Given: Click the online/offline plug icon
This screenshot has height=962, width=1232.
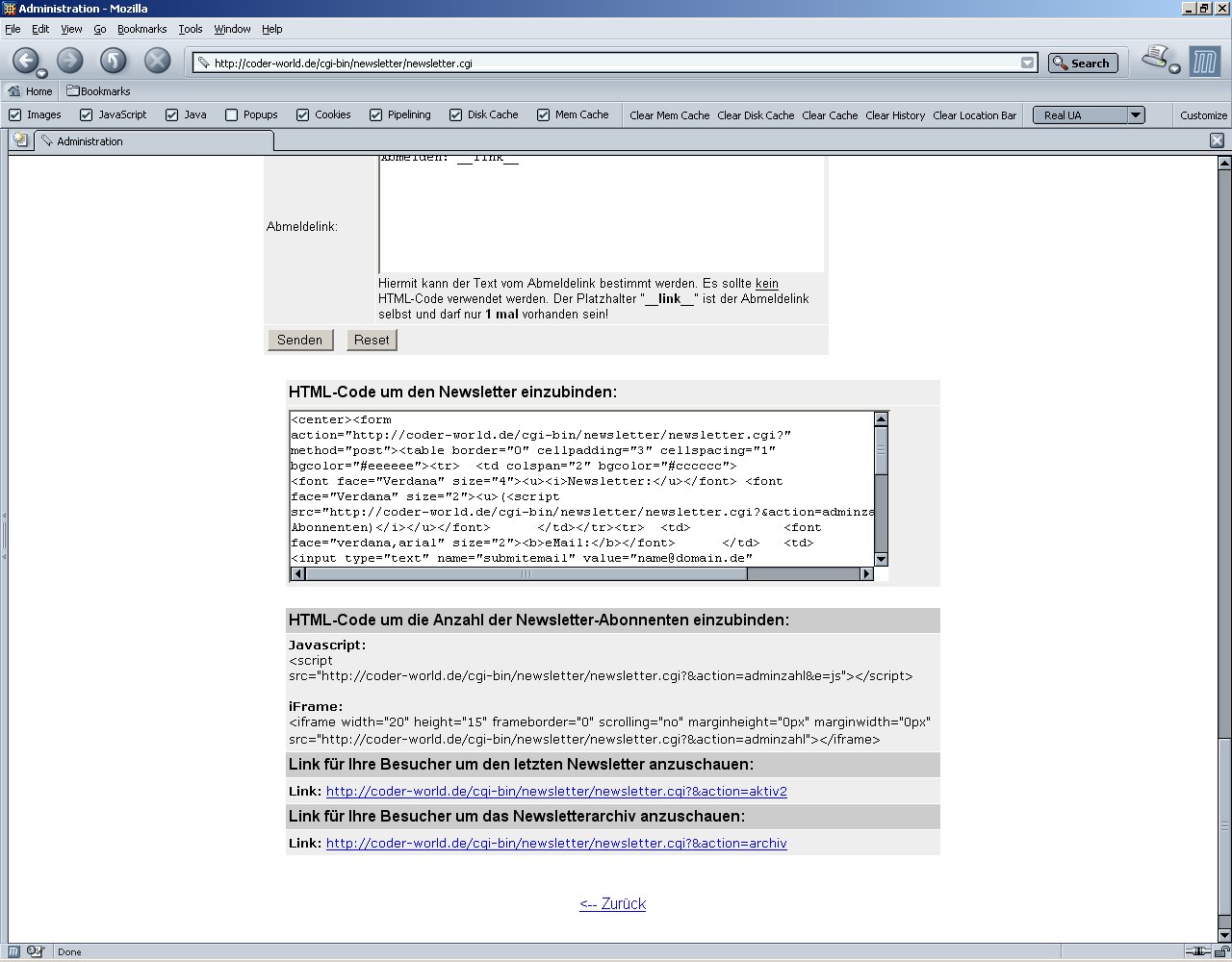Looking at the screenshot, I should point(1197,951).
